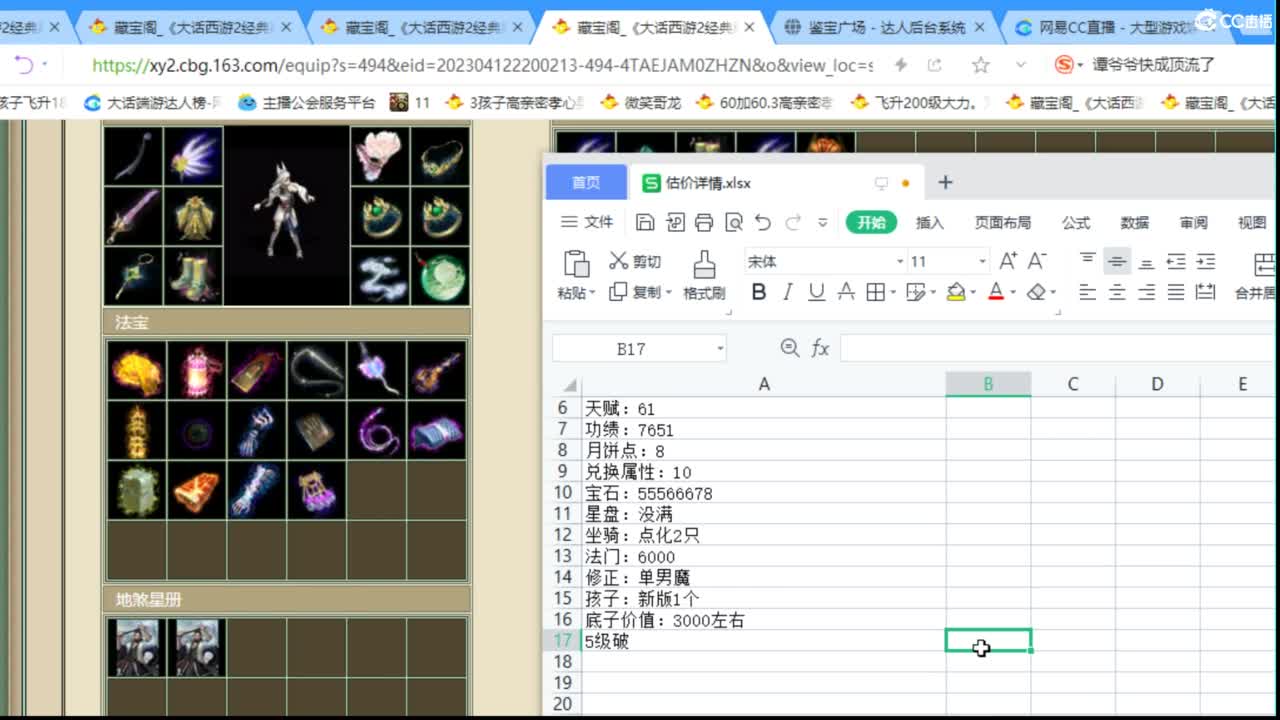Click the browser address bar URL
This screenshot has width=1280, height=720.
pos(482,65)
